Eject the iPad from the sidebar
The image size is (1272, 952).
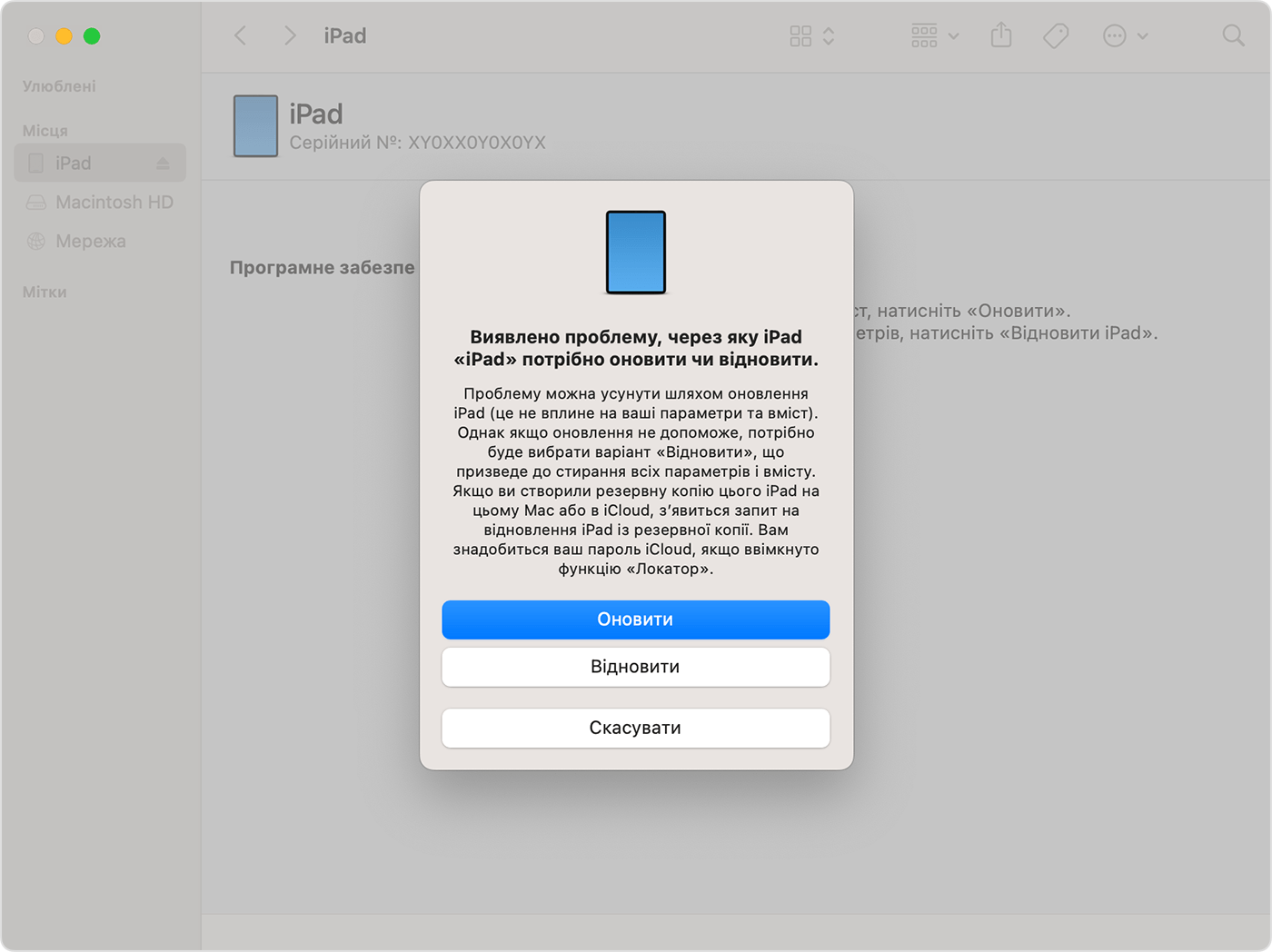click(164, 163)
